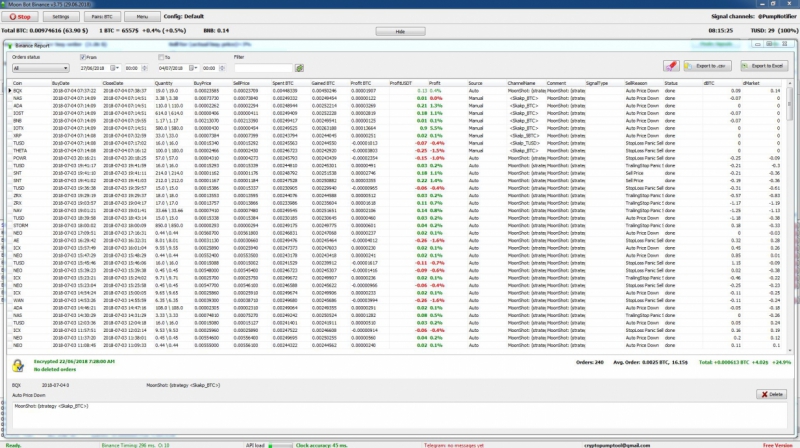800x448 pixels.
Task: Select the STORM order row
Action: 396,226
